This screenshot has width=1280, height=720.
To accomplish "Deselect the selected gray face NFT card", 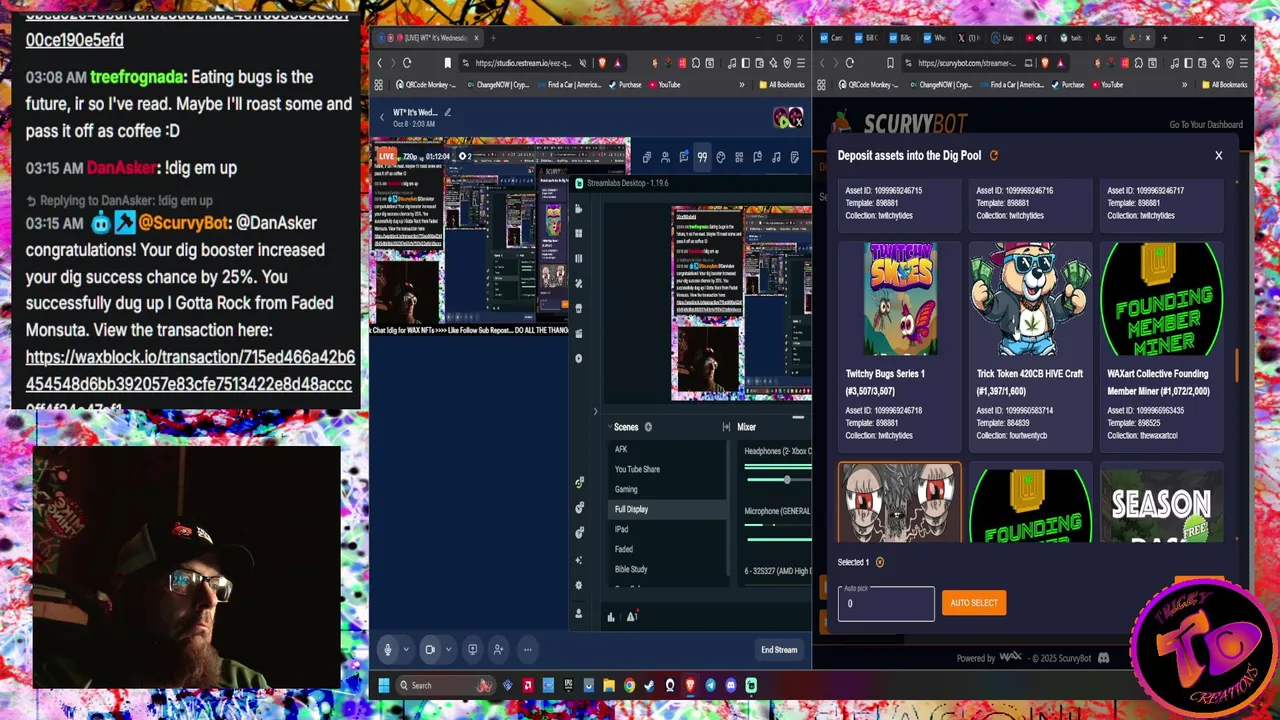I will tap(899, 502).
